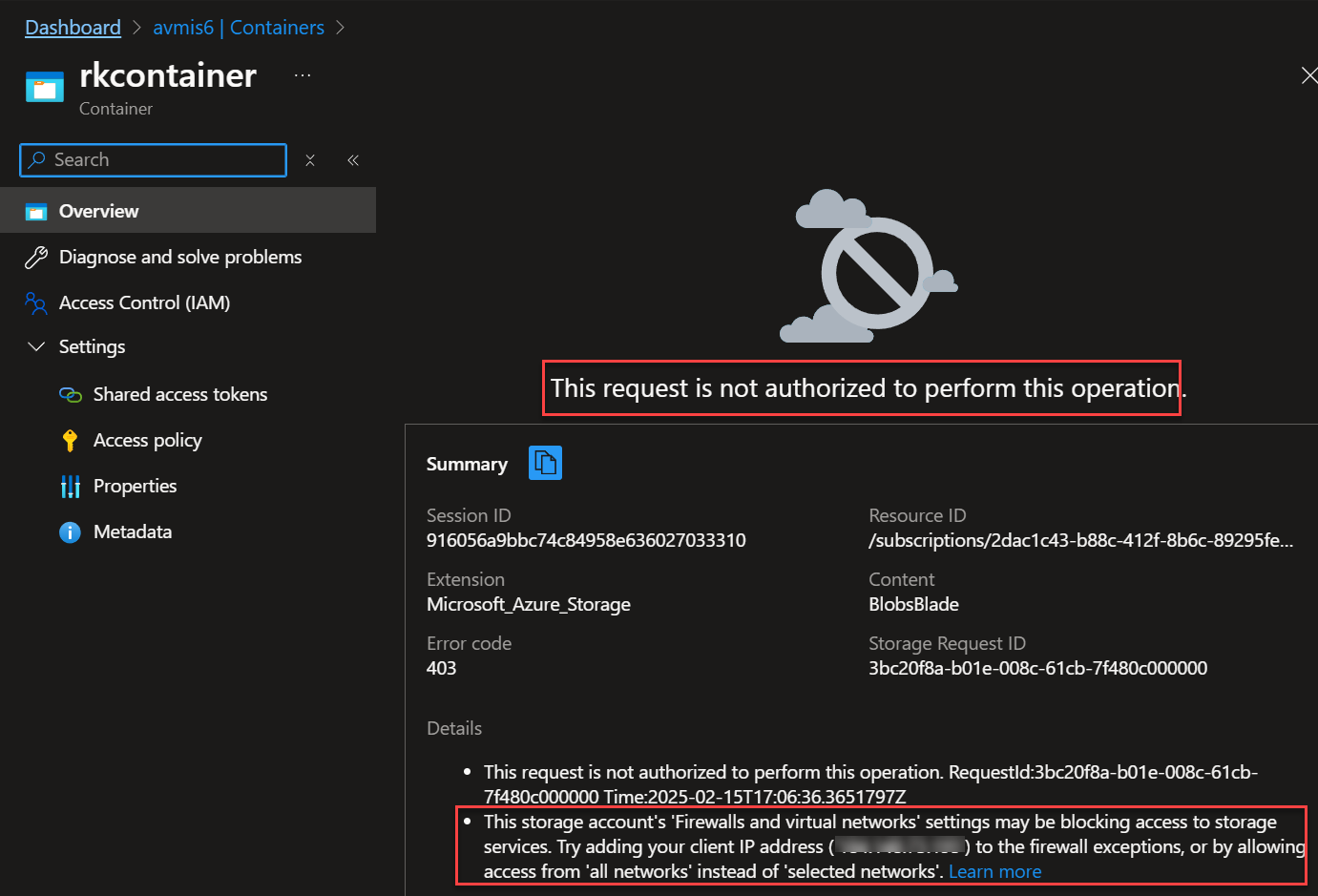Copy the error summary to clipboard
Viewport: 1318px width, 896px height.
coord(545,463)
